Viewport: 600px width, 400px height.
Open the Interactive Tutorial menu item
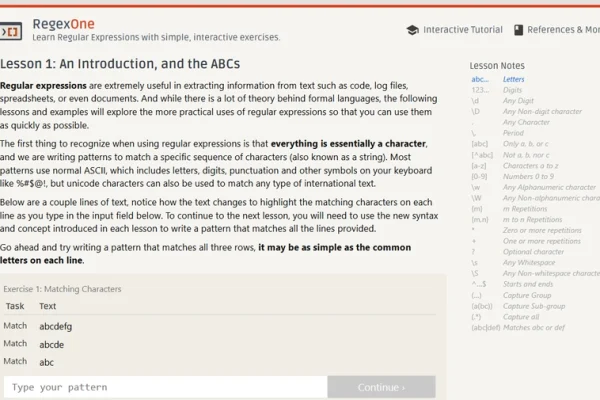click(x=462, y=30)
